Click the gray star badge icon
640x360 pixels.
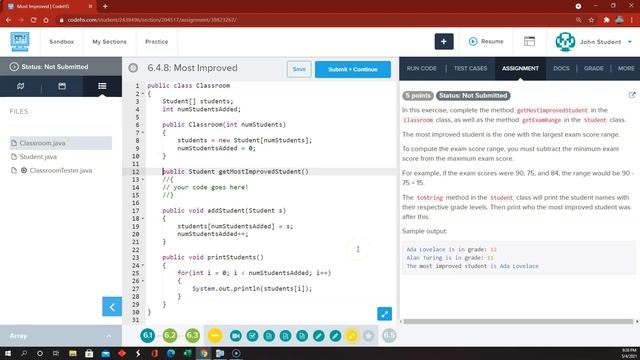point(368,336)
